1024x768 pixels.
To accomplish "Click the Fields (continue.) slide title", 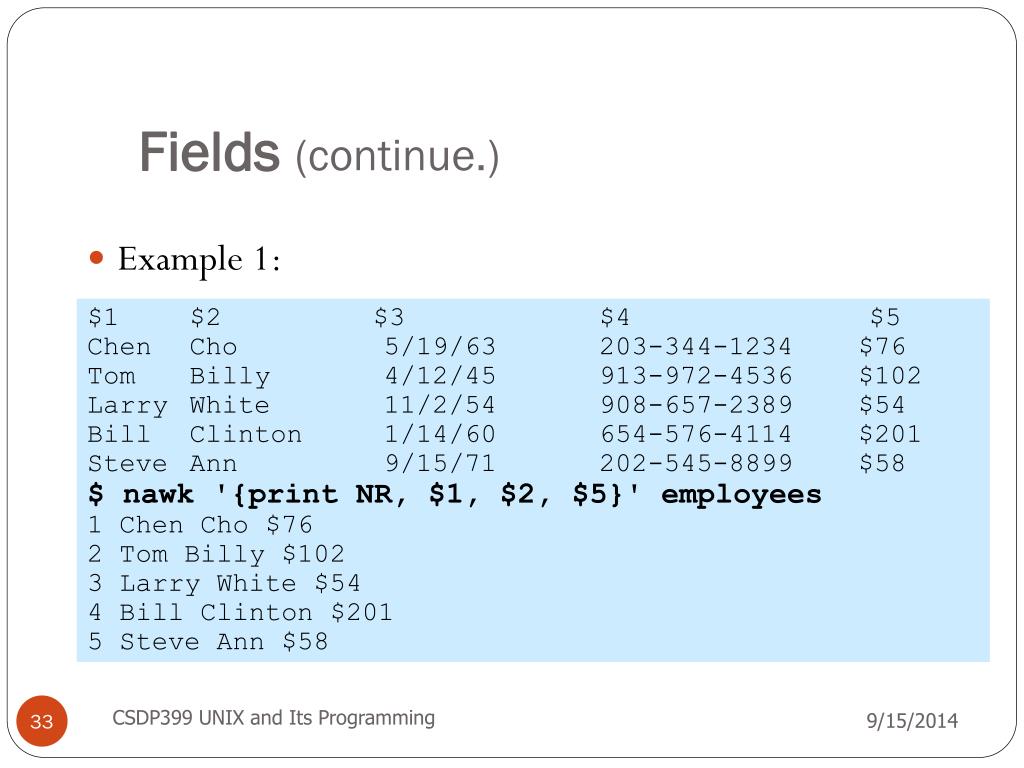I will [x=319, y=153].
